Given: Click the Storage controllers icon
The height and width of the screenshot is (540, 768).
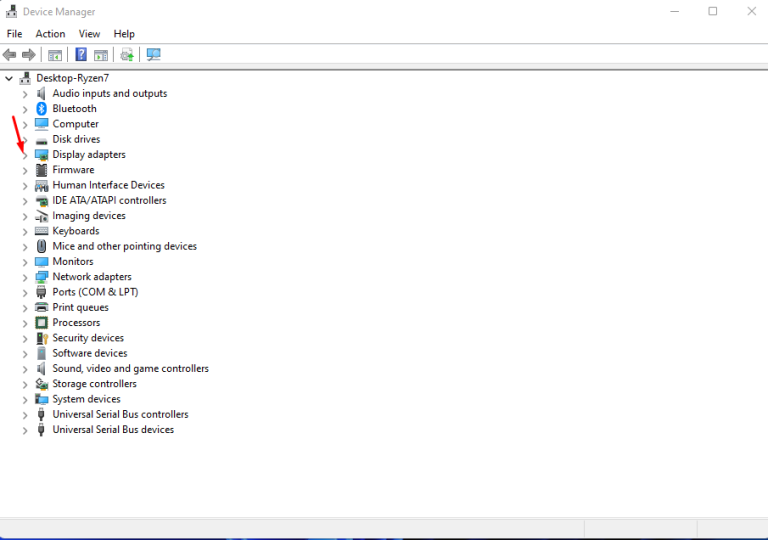Looking at the screenshot, I should pos(42,384).
